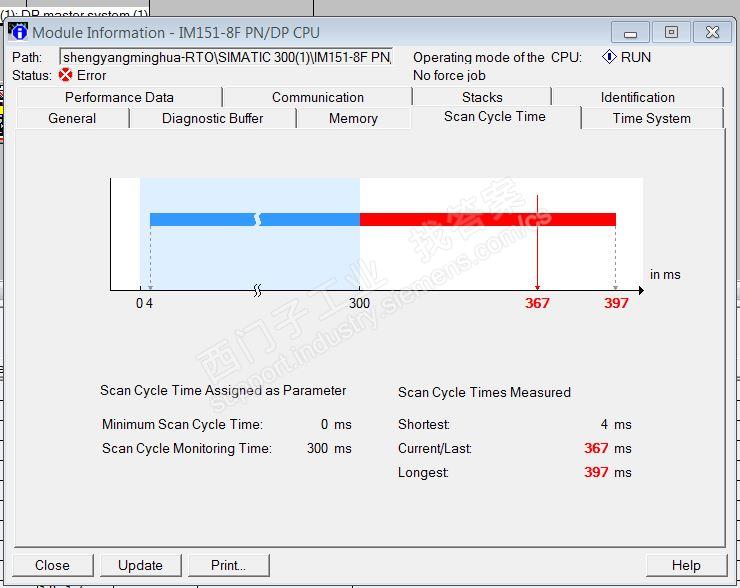Click the Module Information title bar icon
This screenshot has height=588, width=740.
click(18, 32)
